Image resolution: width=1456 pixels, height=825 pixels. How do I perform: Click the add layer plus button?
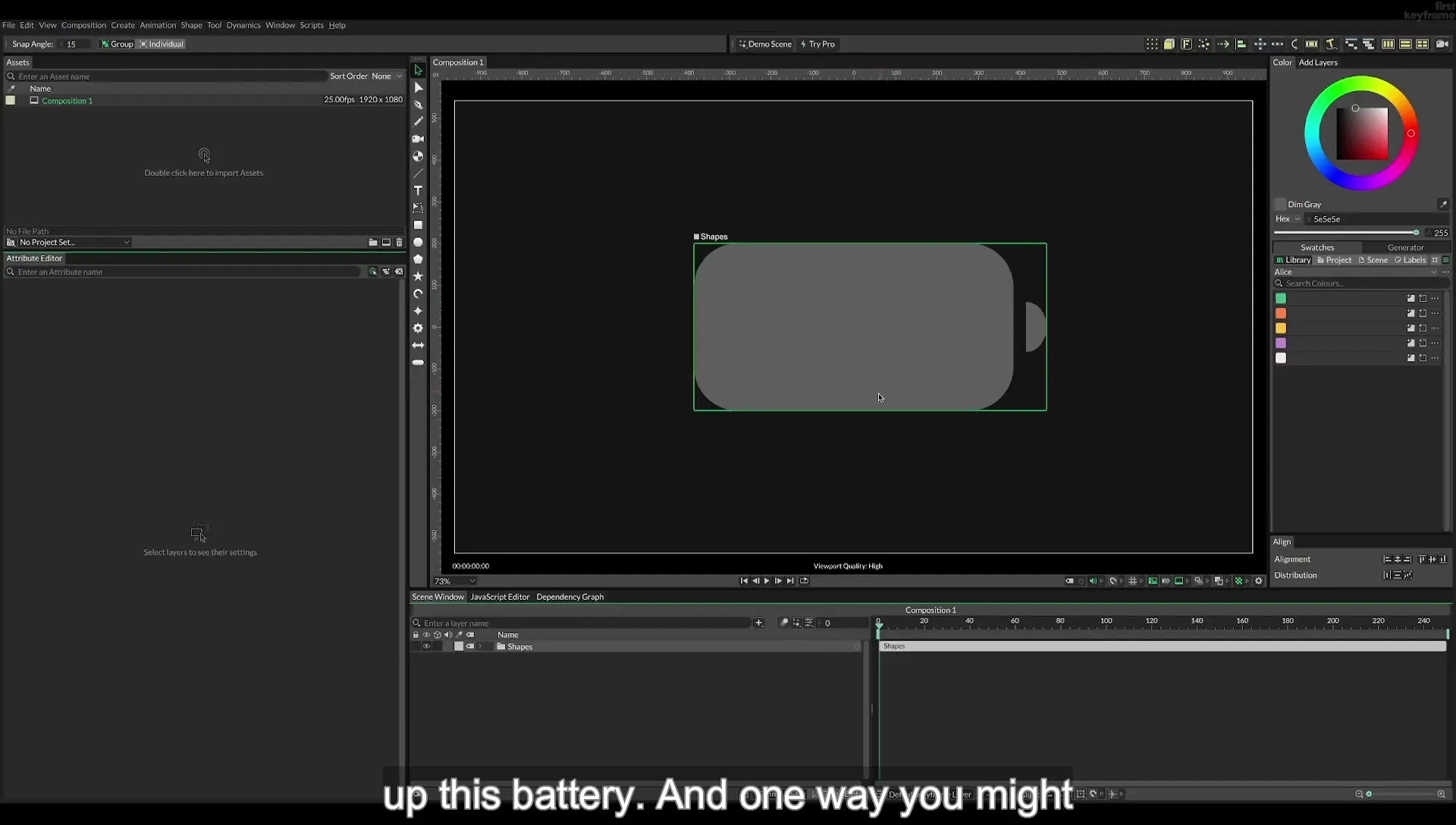[x=758, y=623]
